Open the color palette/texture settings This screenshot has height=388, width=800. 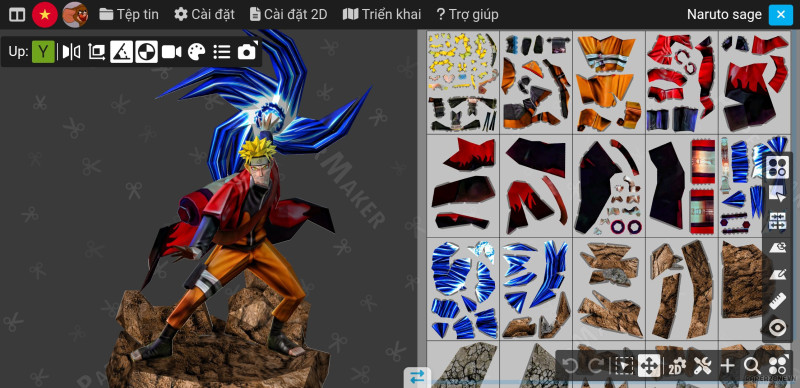tap(196, 52)
